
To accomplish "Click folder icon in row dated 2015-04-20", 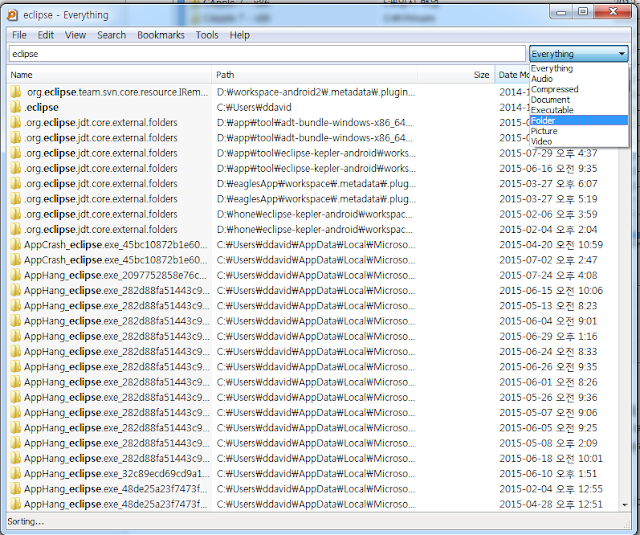I will (x=16, y=245).
